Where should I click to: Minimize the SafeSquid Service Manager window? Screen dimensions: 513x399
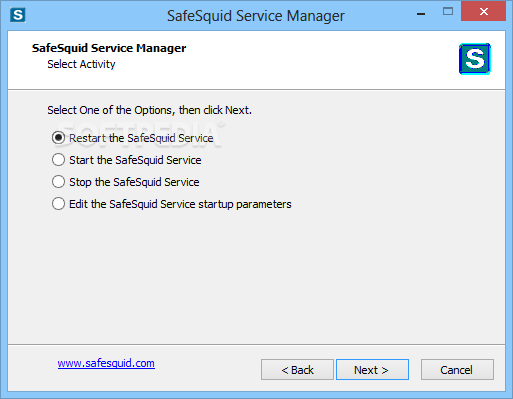421,14
